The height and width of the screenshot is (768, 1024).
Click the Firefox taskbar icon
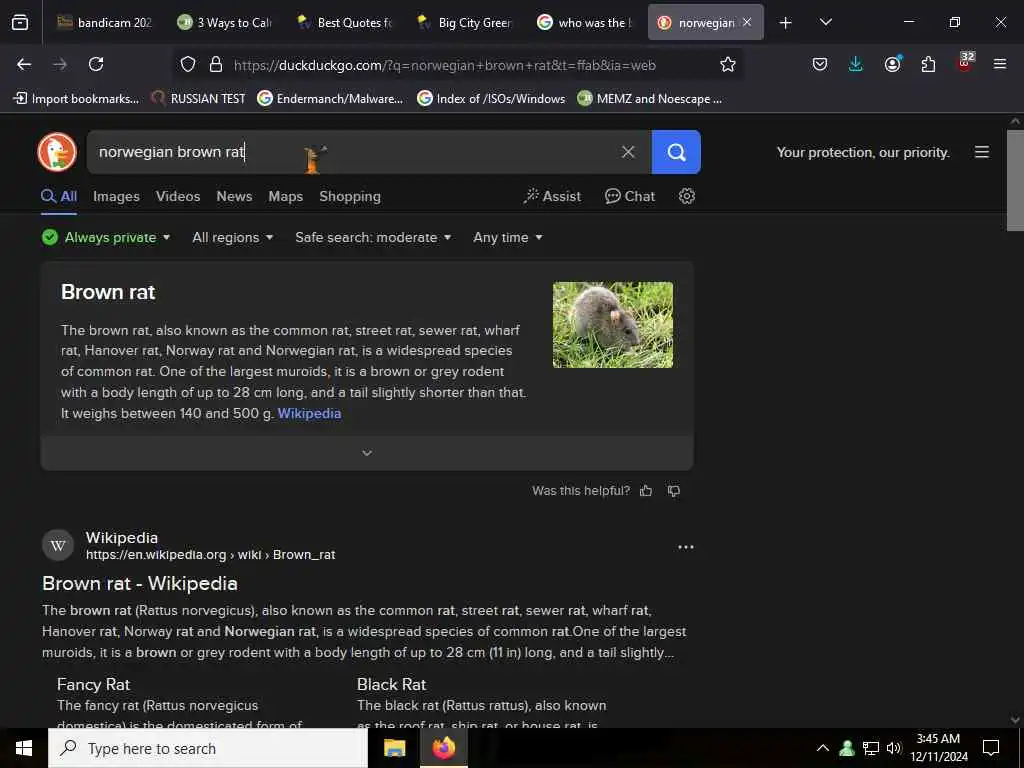[443, 748]
